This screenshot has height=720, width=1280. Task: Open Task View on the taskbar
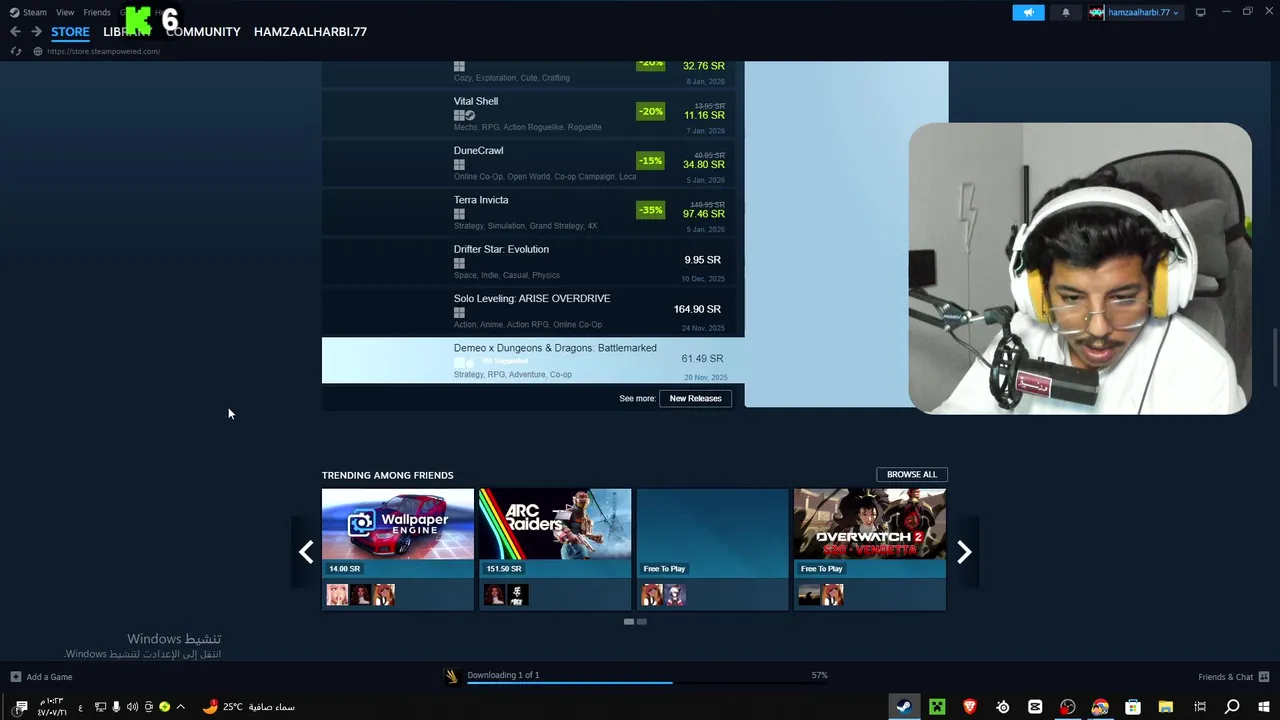[1200, 707]
